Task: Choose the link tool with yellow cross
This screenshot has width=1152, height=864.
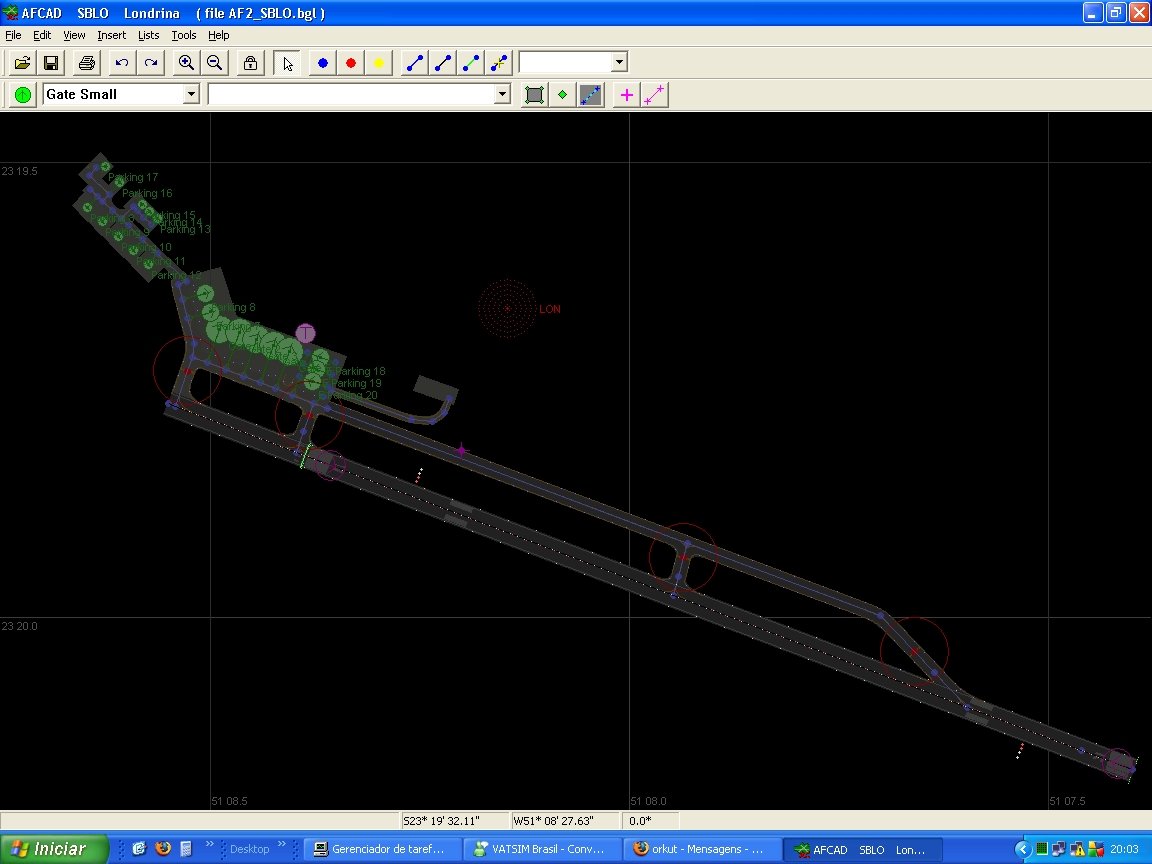Action: click(499, 63)
